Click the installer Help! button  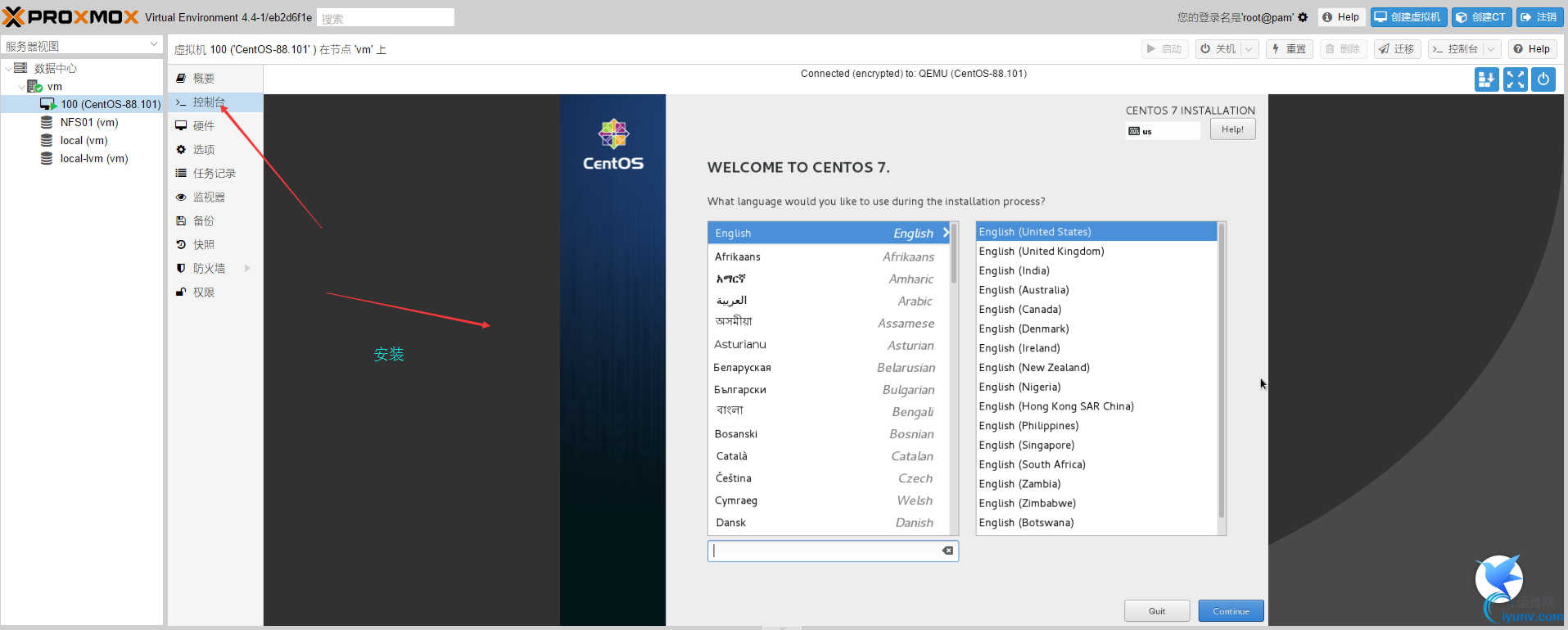pyautogui.click(x=1232, y=129)
